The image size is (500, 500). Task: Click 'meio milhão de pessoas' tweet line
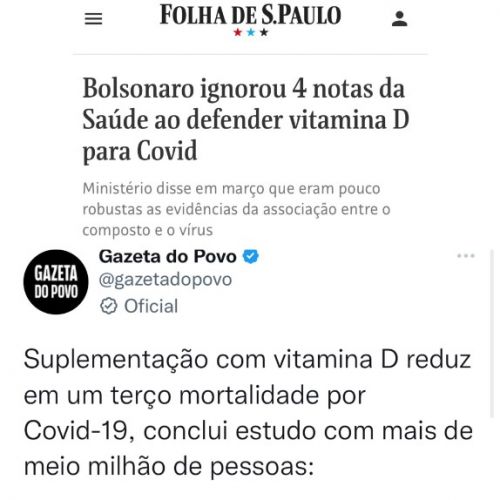169,466
